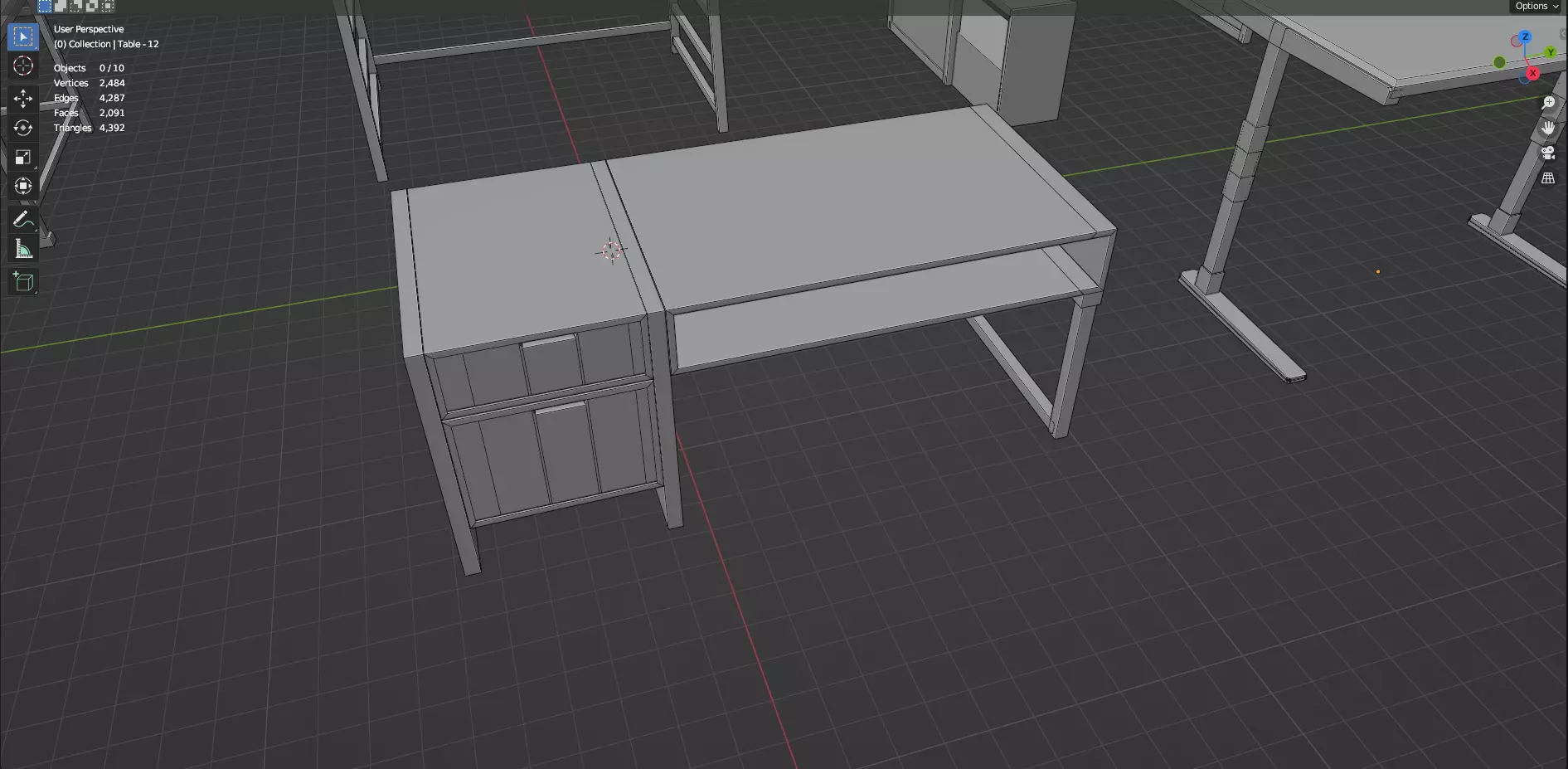Image resolution: width=1568 pixels, height=769 pixels.
Task: Open the Options dropdown
Action: tap(1536, 6)
